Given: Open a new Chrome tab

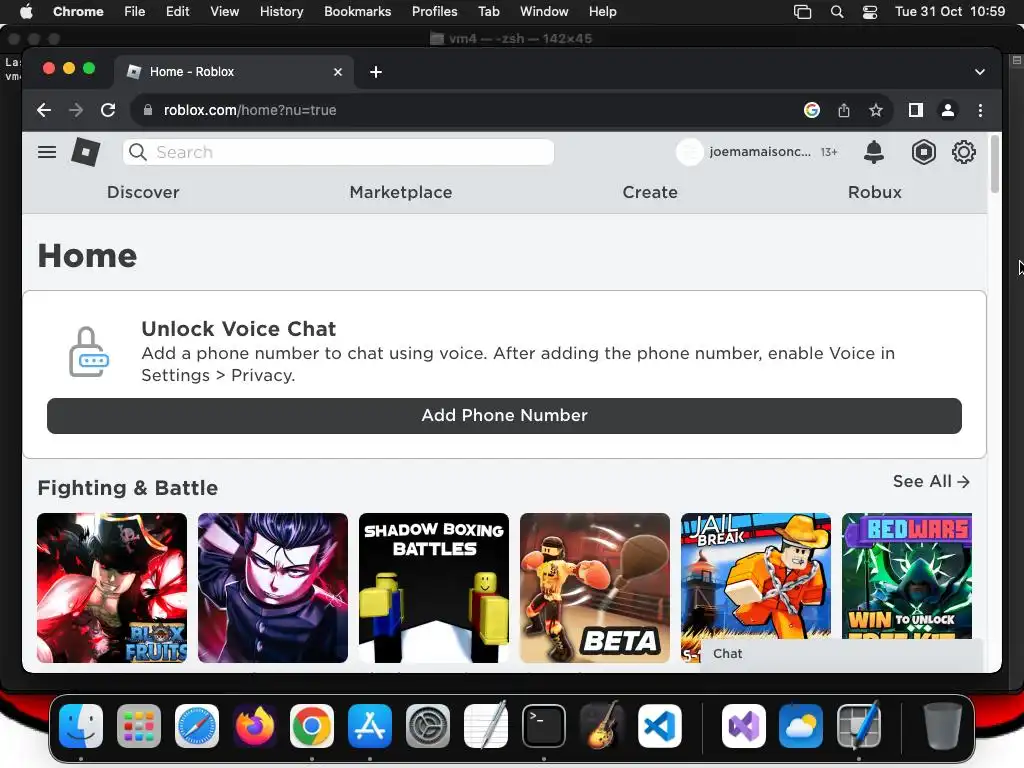Looking at the screenshot, I should (x=376, y=72).
